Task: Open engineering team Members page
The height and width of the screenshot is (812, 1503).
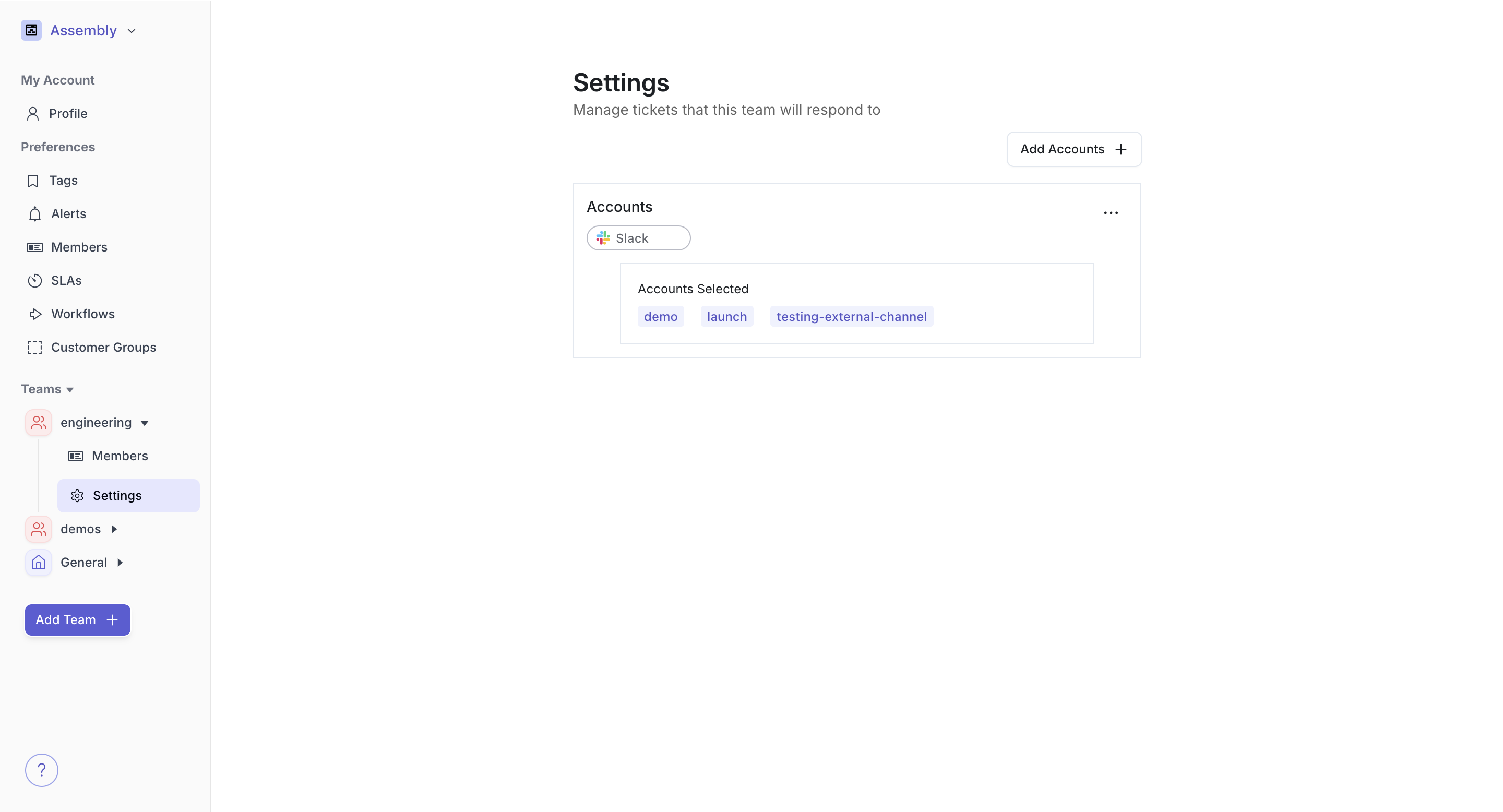Action: tap(120, 456)
